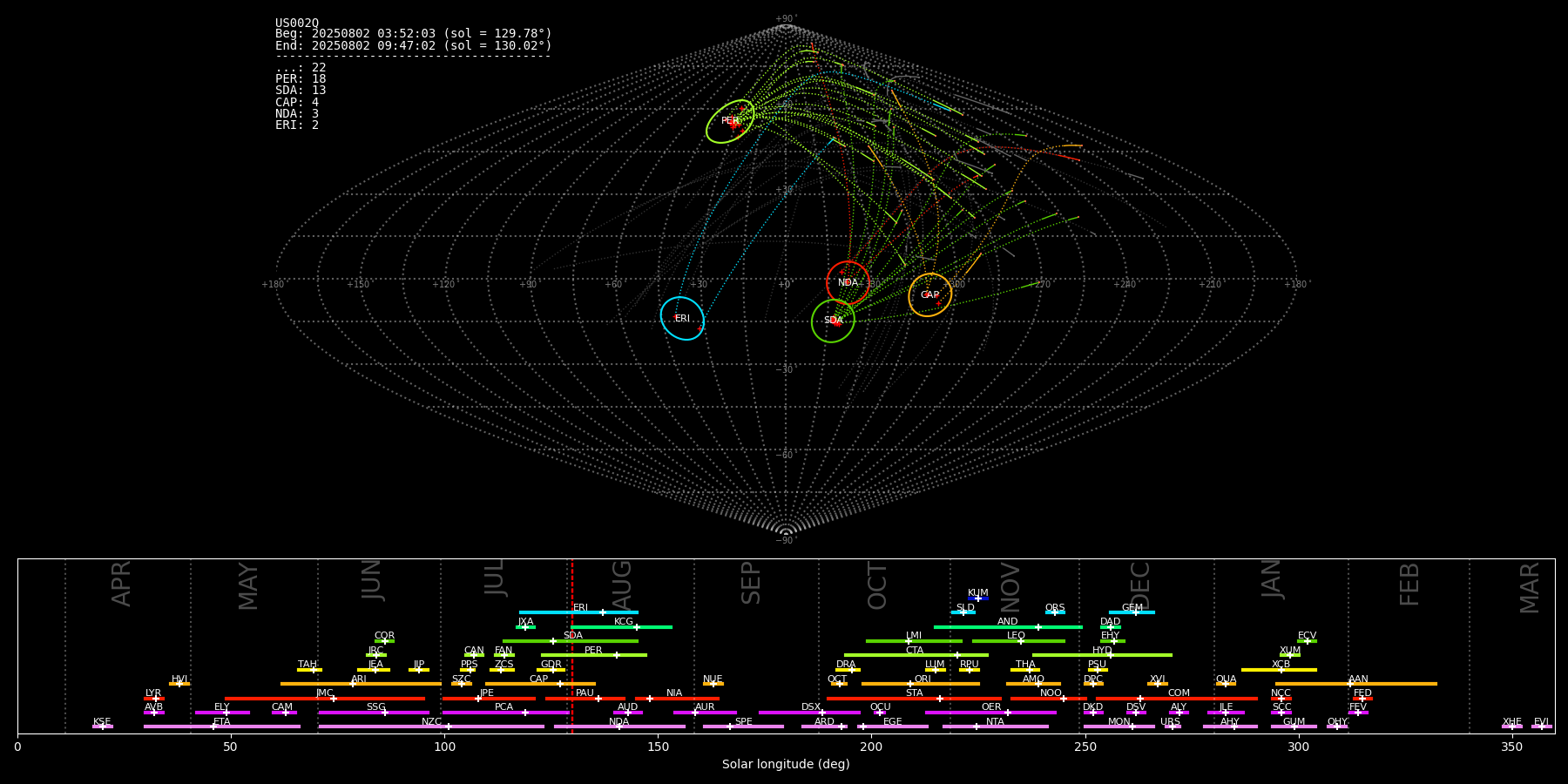
Task: Click the '...: 22' sporadic count line
Action: [x=301, y=68]
